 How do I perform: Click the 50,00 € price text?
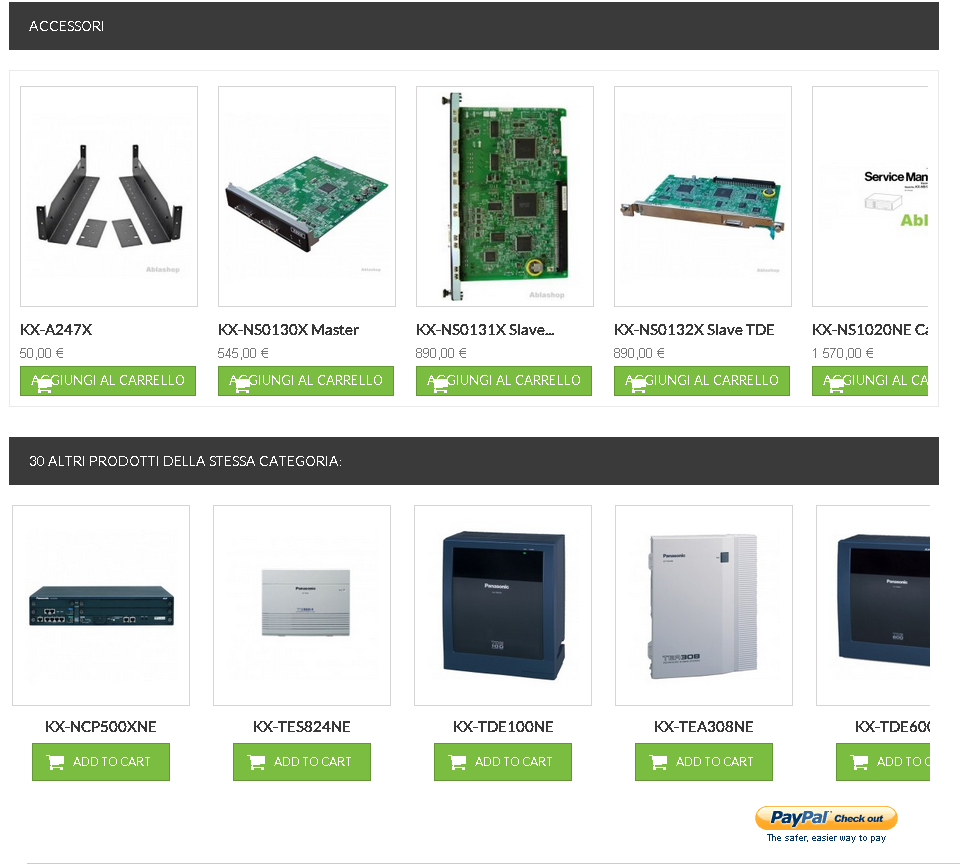point(42,353)
